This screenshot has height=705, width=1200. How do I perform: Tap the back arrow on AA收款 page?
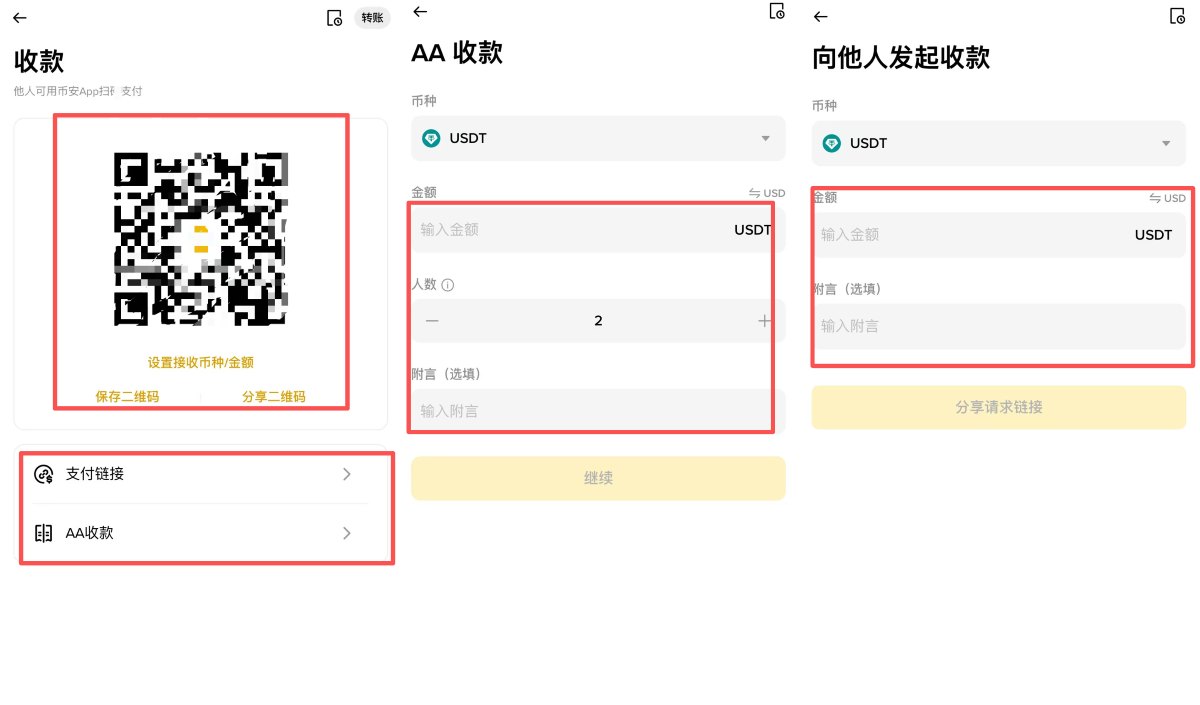420,13
